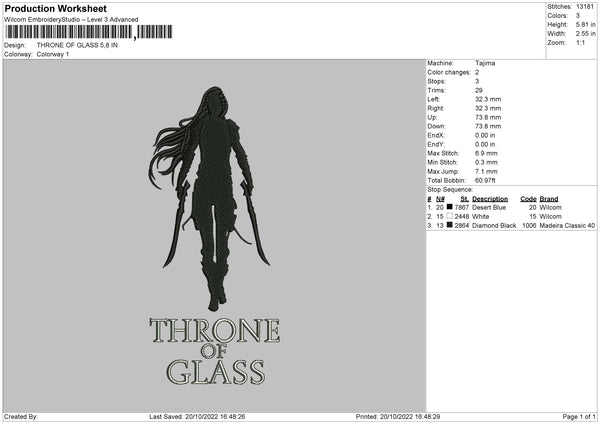Screen dimensions: 600x424
Task: Click the 'Madeira Classic 40' brand cell
Action: (x=567, y=226)
